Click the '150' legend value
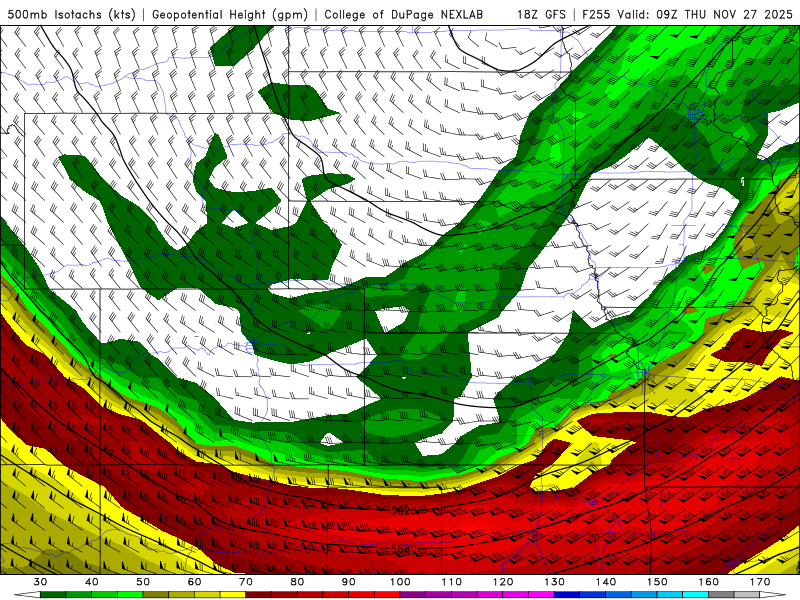This screenshot has height=600, width=800. point(657,582)
